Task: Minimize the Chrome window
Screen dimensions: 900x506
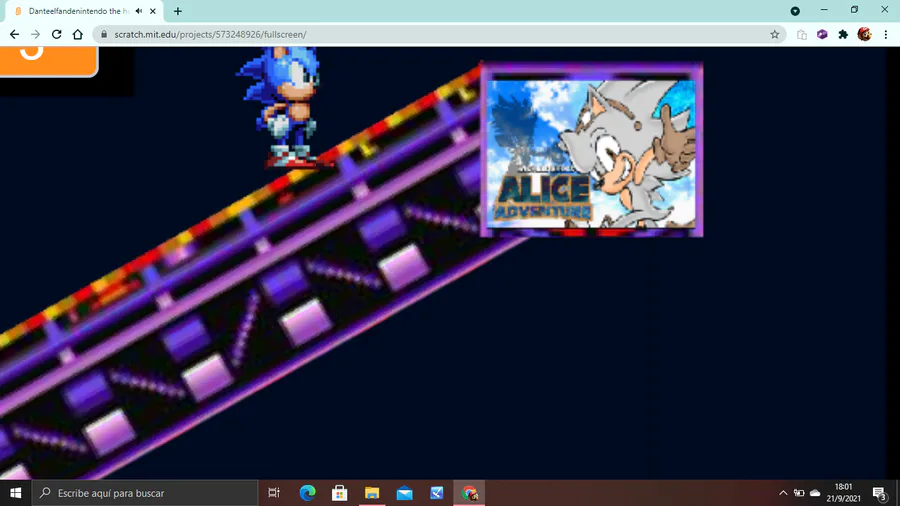Action: [824, 10]
